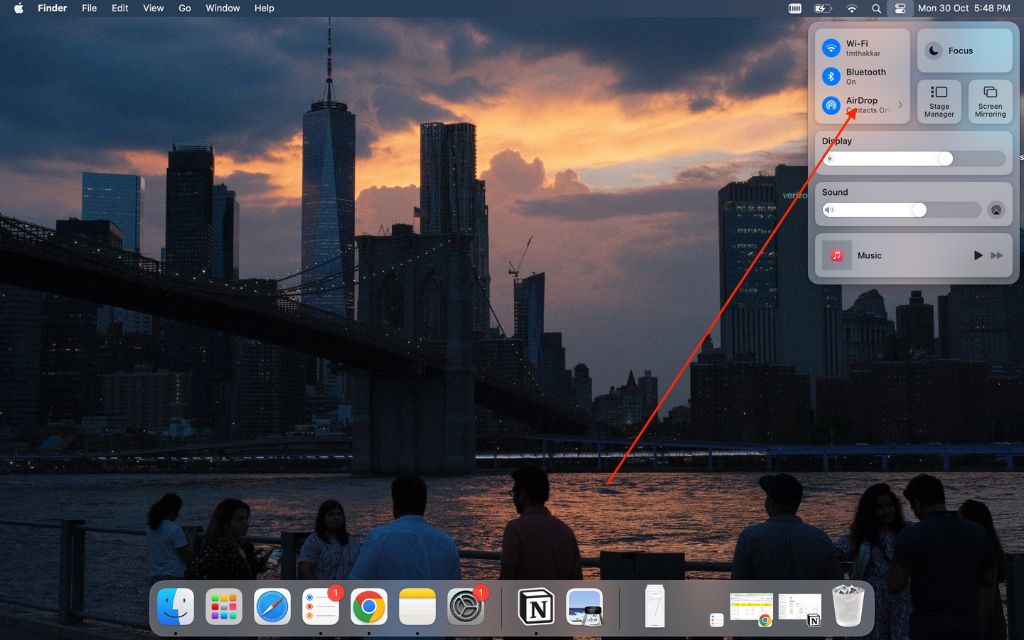
Task: Skip to next track in Music
Action: point(997,256)
